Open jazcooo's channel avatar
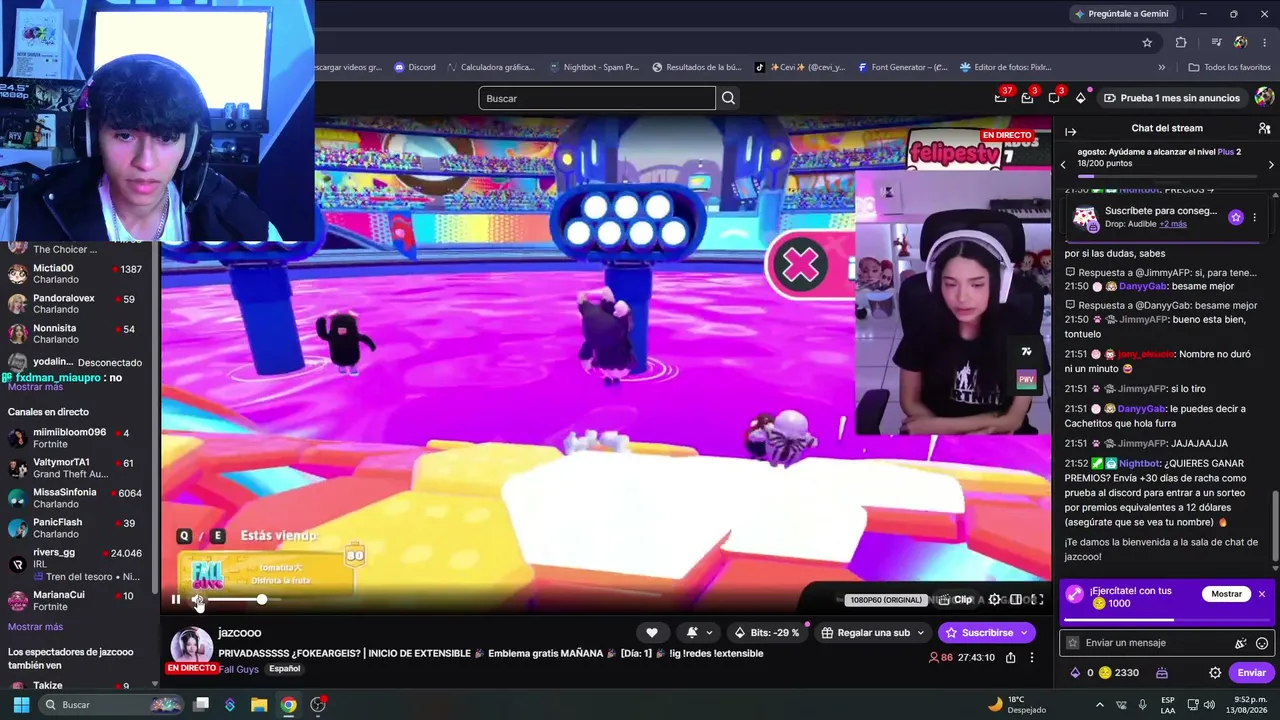Viewport: 1280px width, 720px height. pos(191,646)
